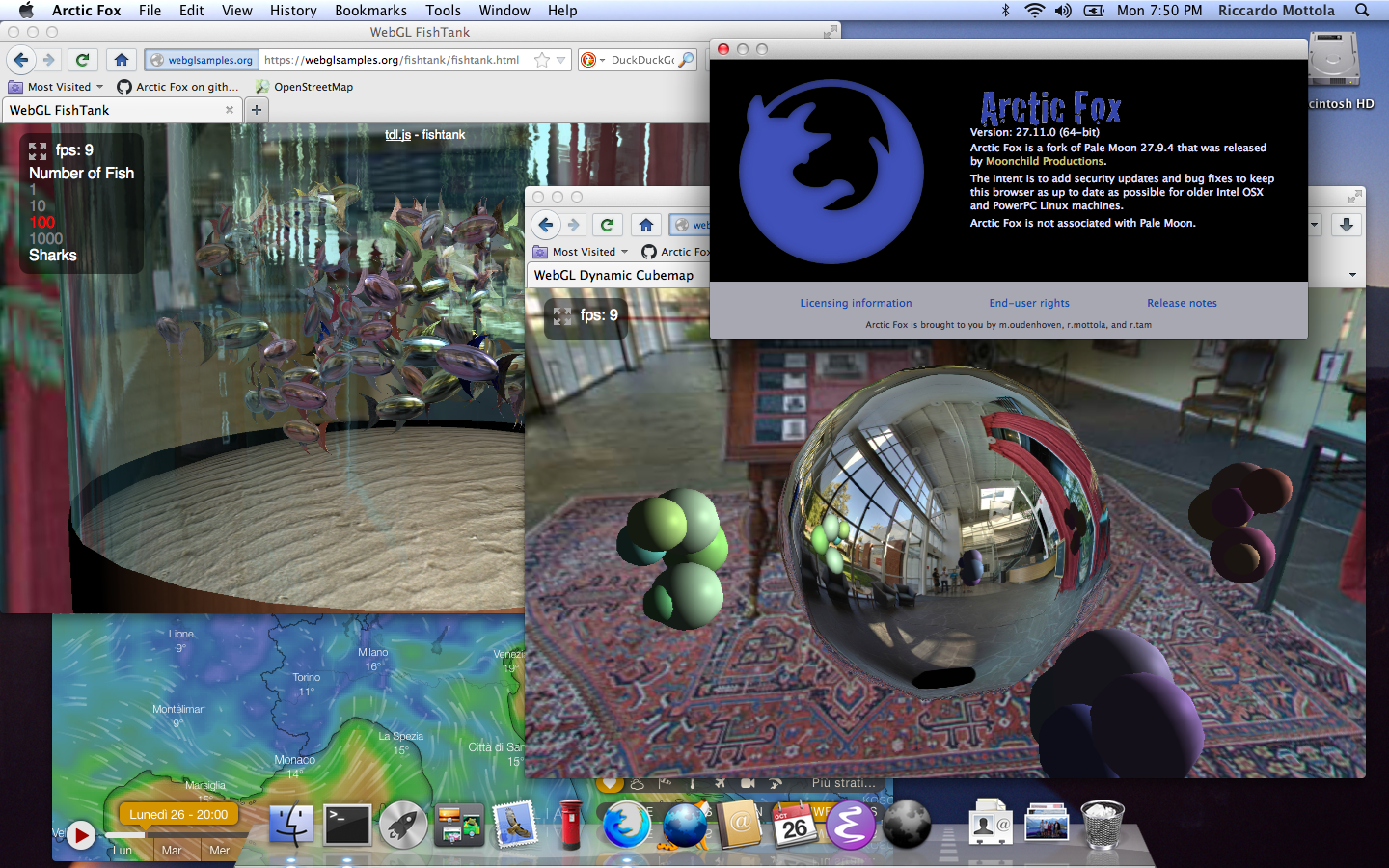Click tdl.js link above fish tank
Screen dimensions: 1389x868
click(398, 135)
